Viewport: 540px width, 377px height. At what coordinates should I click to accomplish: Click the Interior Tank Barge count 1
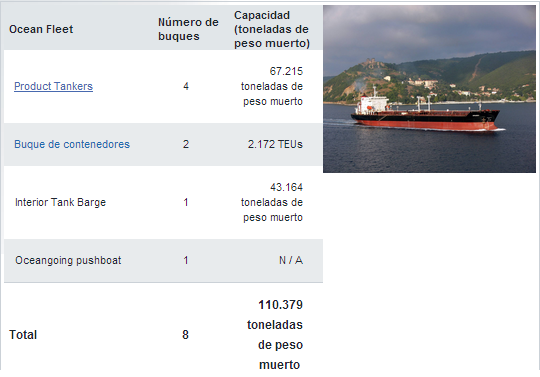186,202
